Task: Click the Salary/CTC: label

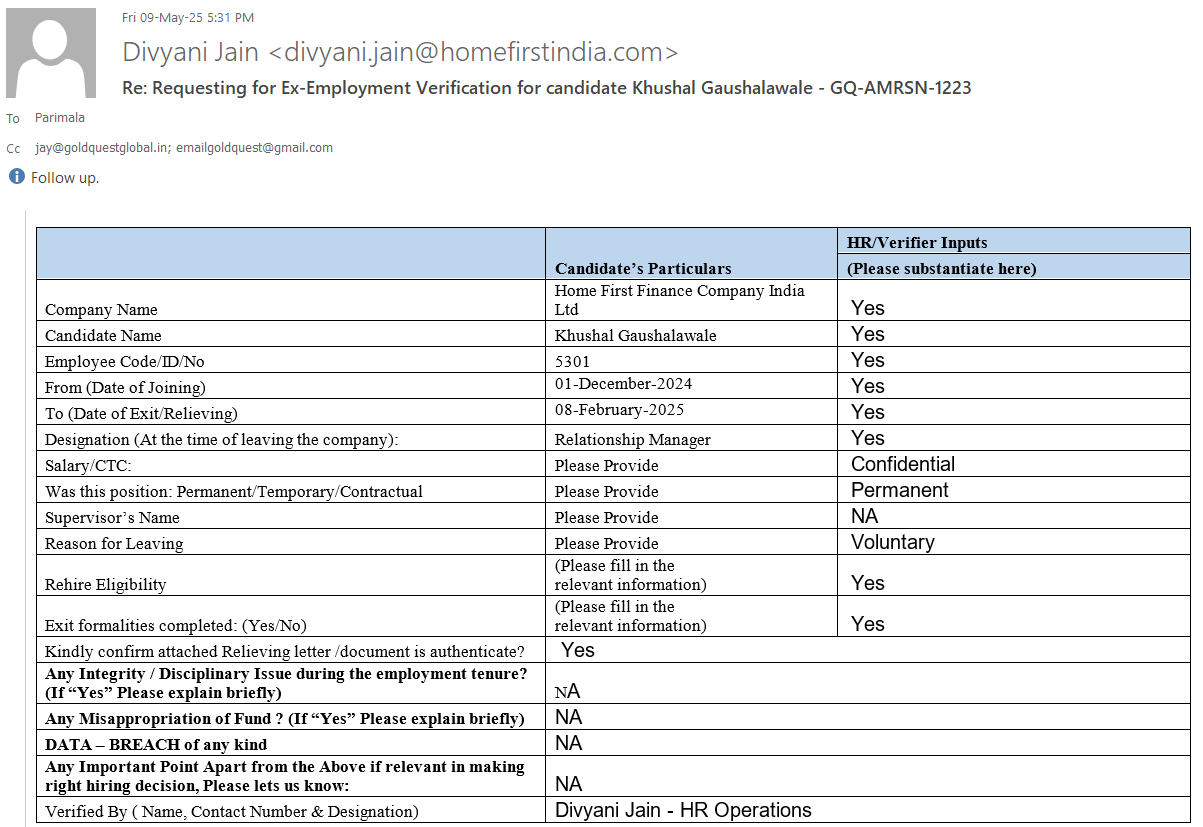Action: (x=88, y=465)
